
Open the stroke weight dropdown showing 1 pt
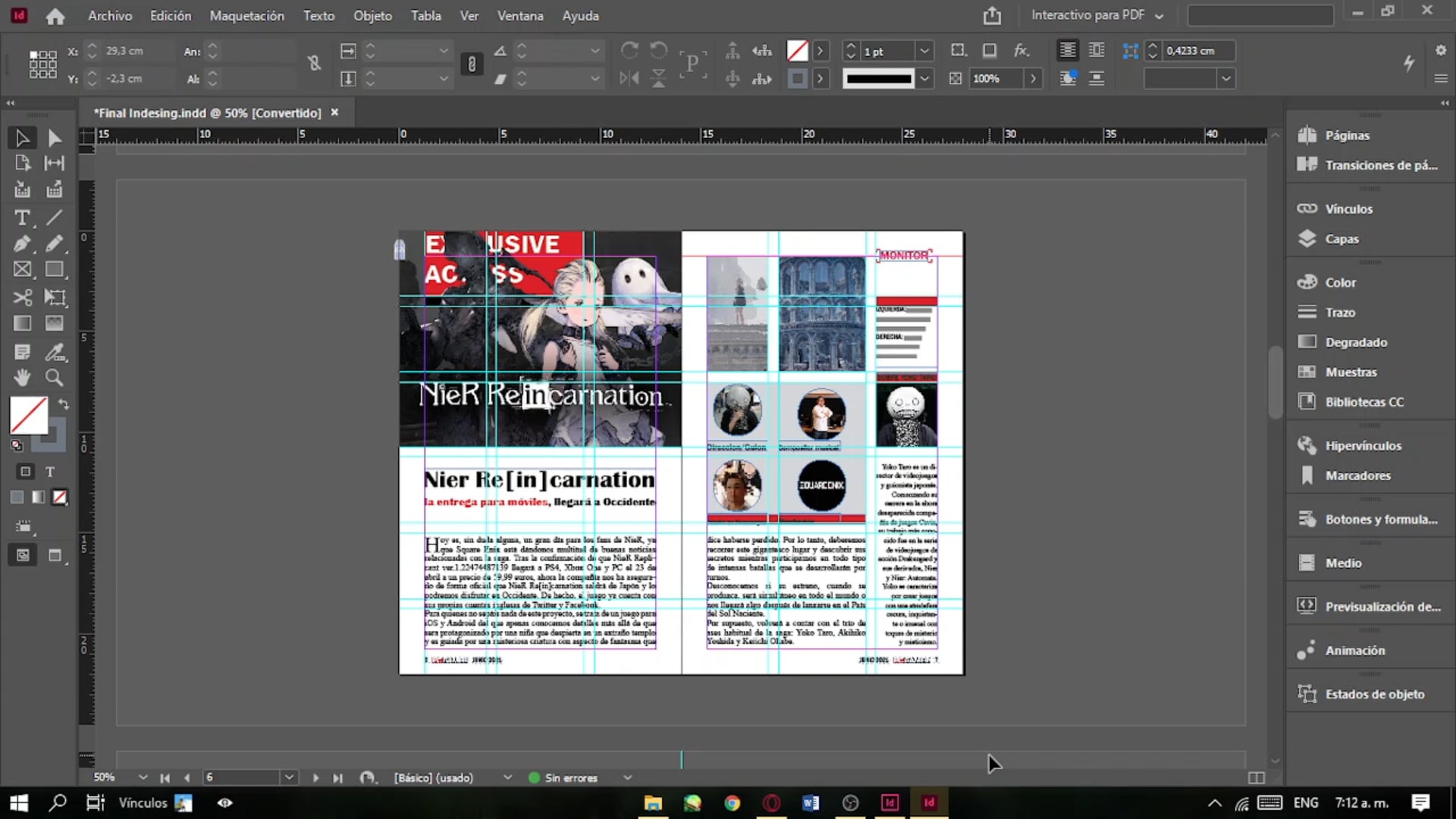pyautogui.click(x=924, y=50)
